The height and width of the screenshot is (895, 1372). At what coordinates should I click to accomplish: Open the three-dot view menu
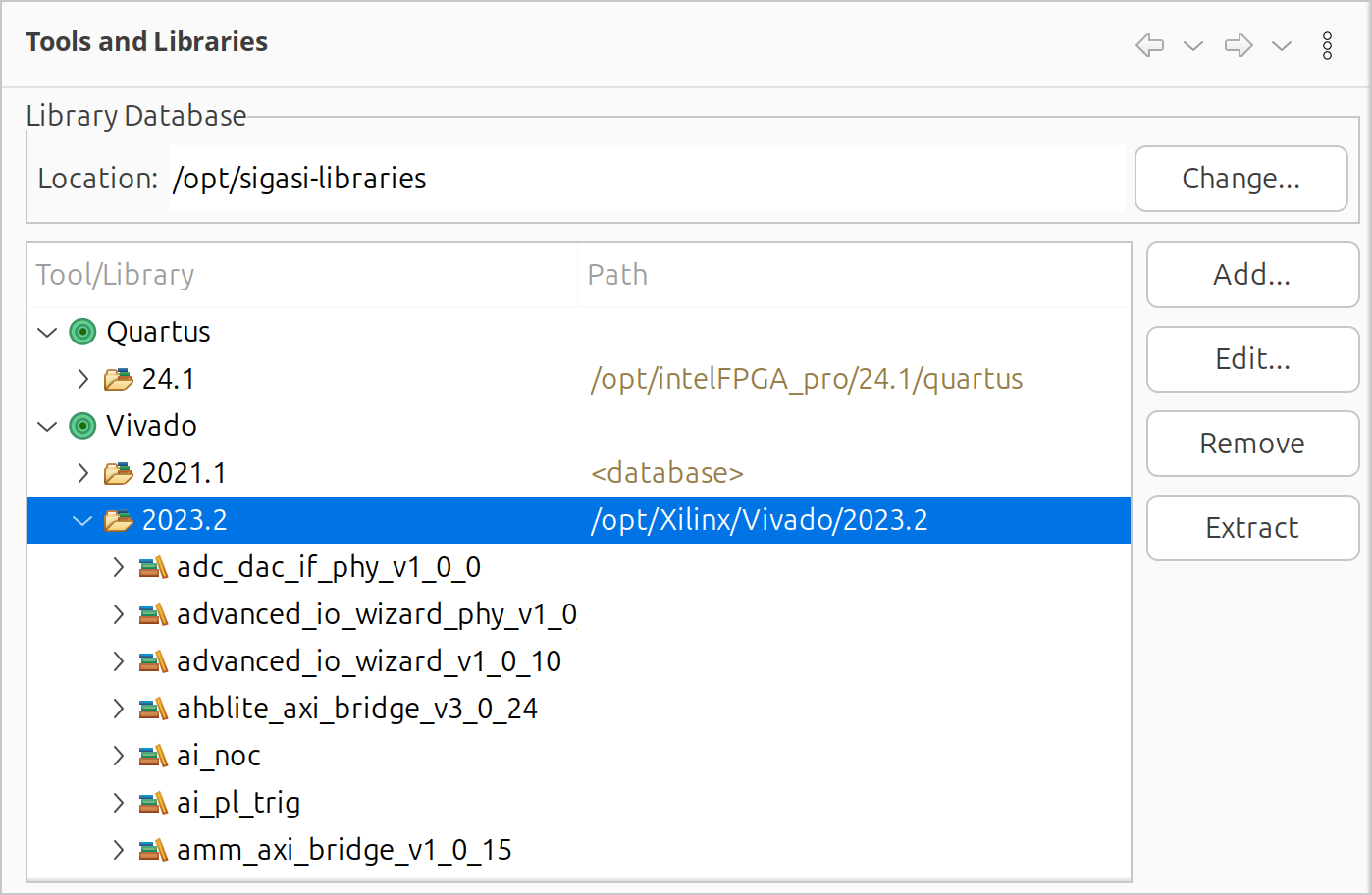pyautogui.click(x=1327, y=45)
